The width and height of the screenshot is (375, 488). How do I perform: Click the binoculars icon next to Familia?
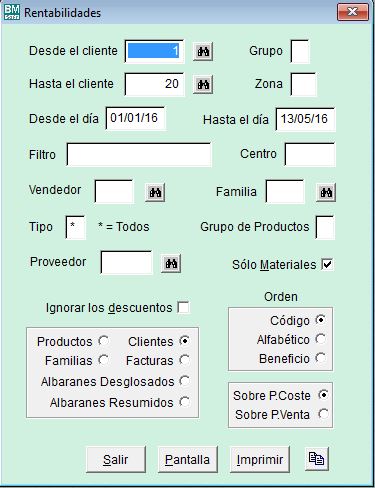[326, 192]
